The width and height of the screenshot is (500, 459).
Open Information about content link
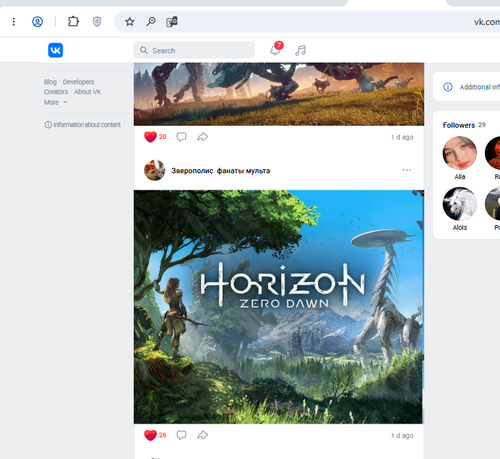pyautogui.click(x=83, y=125)
